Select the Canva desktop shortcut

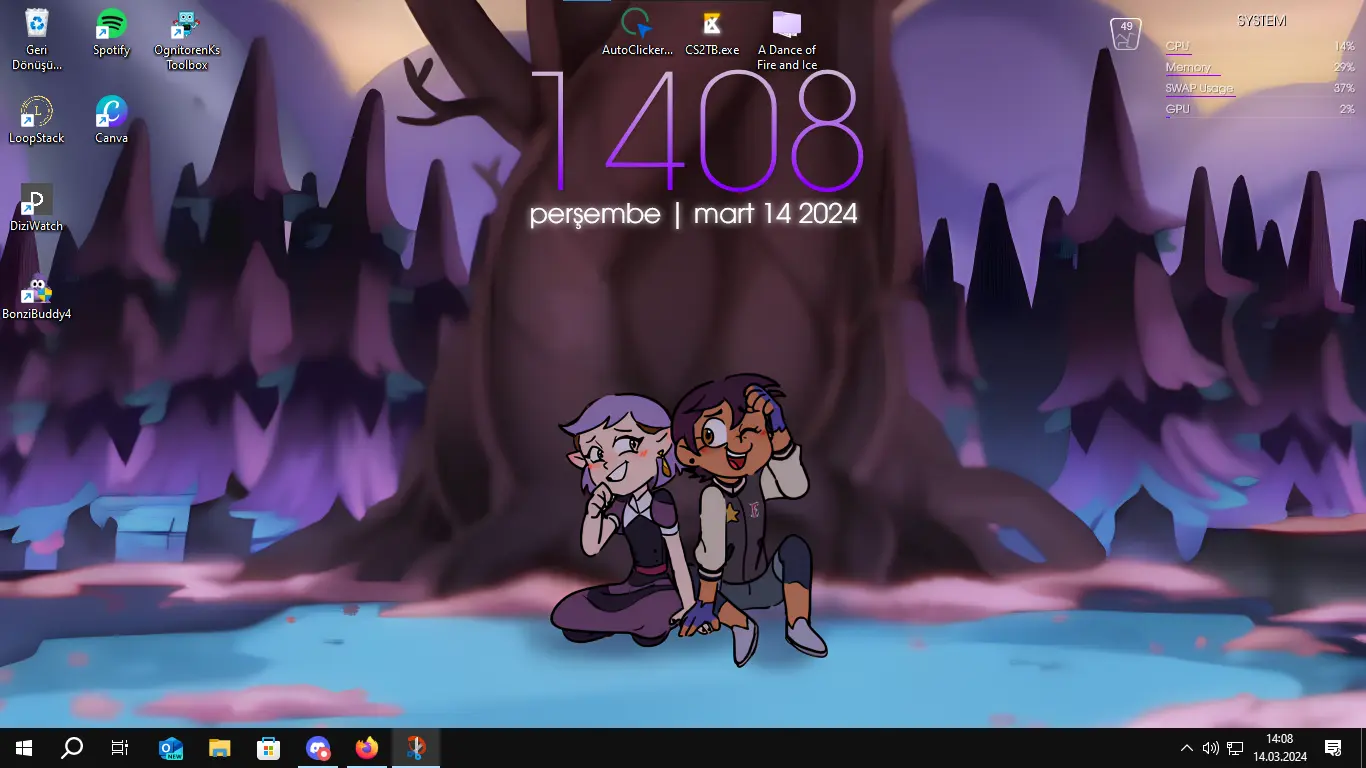click(x=111, y=120)
